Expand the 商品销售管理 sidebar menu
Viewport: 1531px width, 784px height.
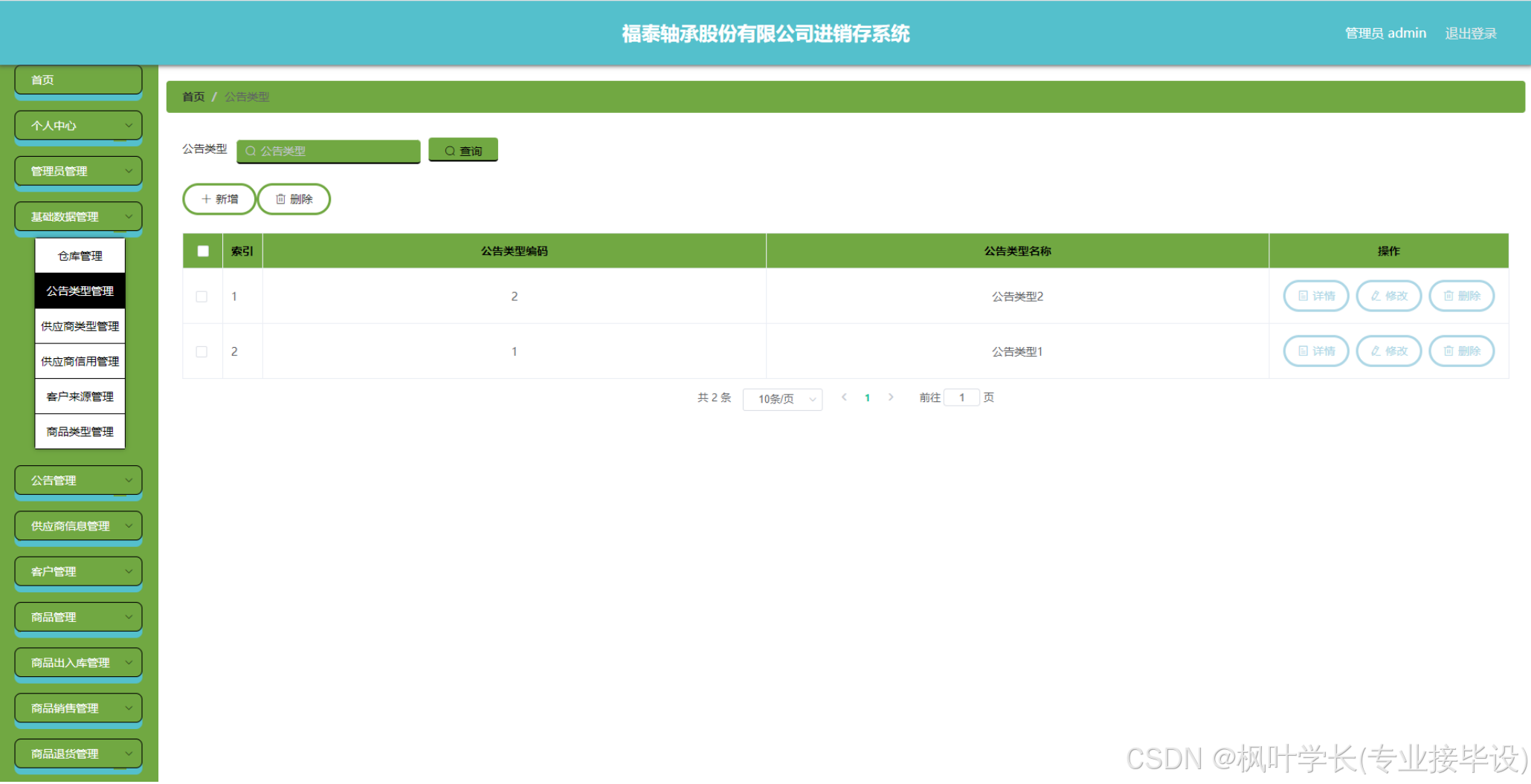(78, 708)
